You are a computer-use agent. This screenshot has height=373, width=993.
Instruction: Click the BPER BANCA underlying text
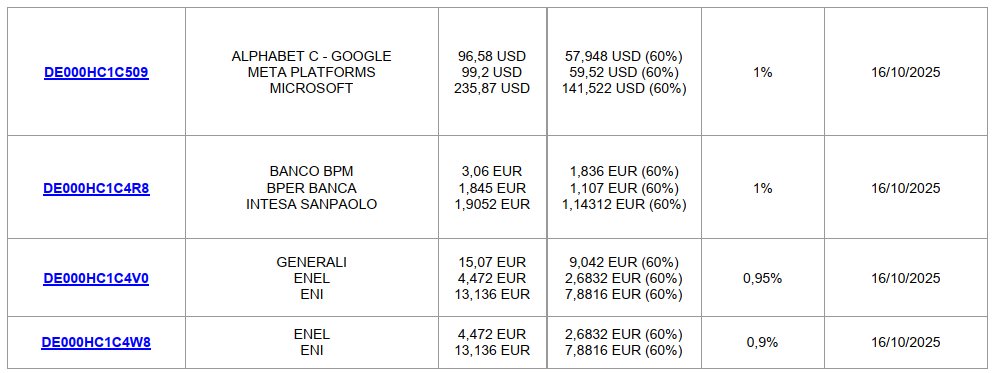312,188
